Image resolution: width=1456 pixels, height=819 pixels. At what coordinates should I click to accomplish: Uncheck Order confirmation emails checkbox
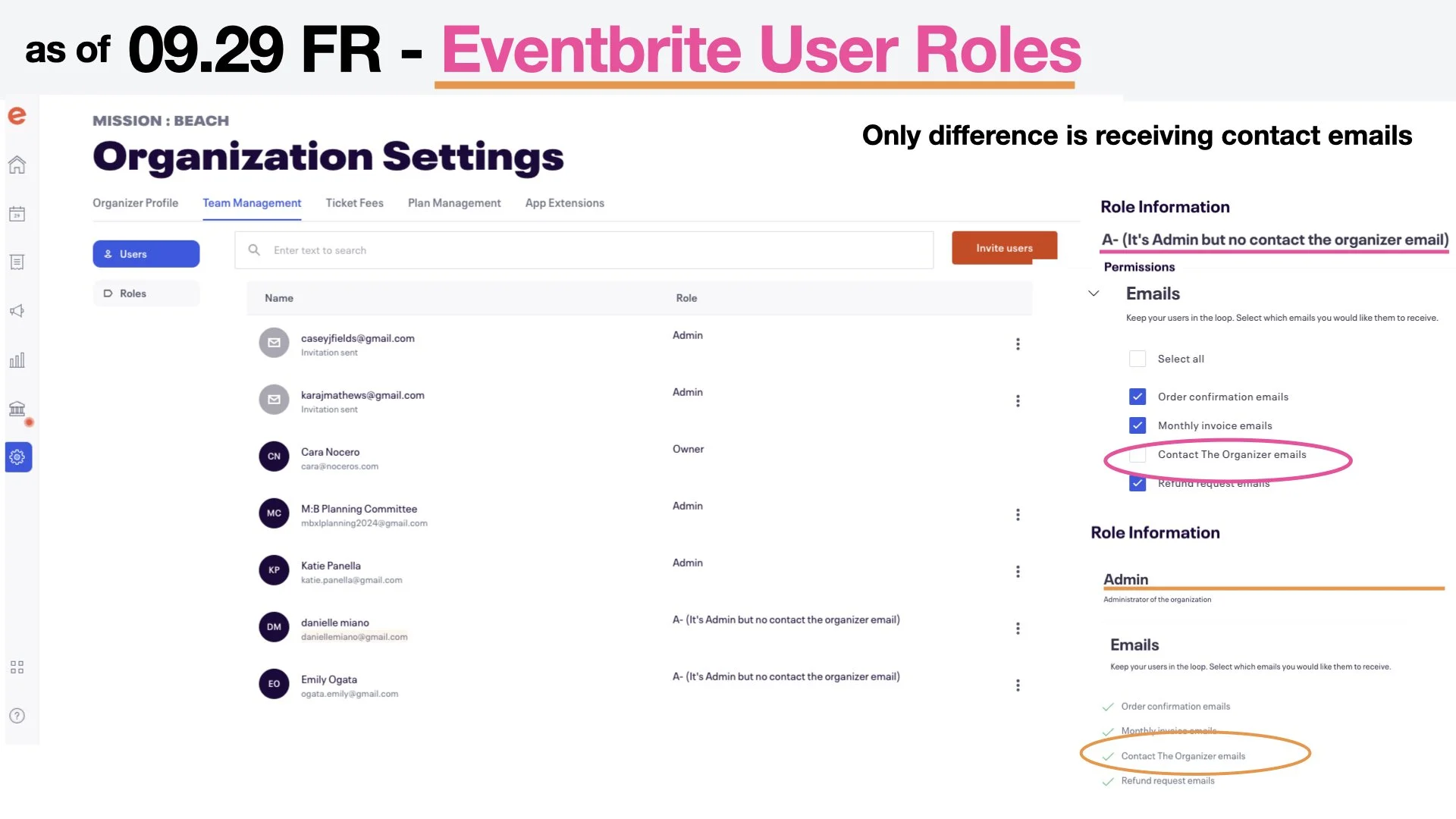coord(1137,397)
